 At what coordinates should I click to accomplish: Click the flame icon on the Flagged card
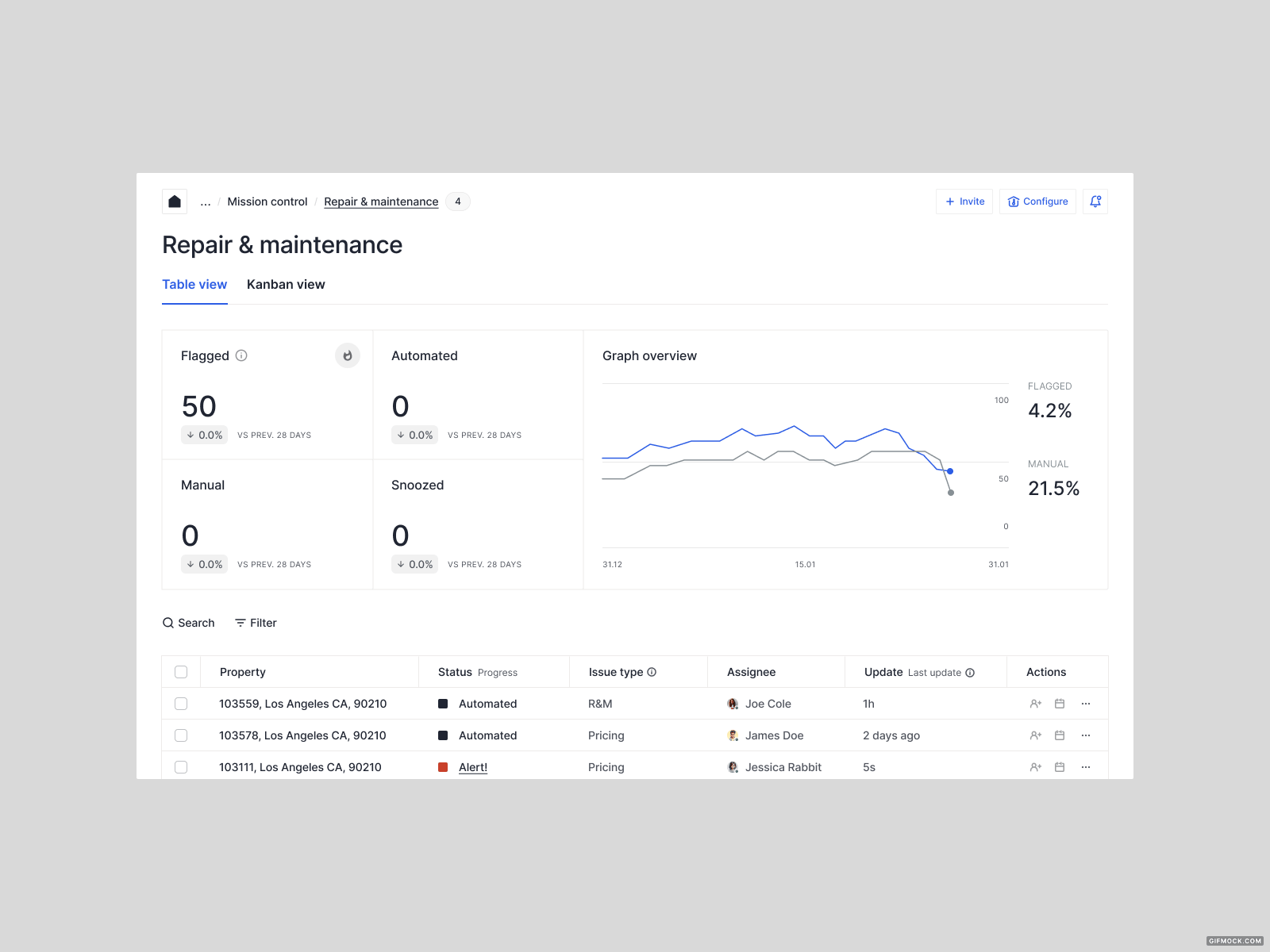(x=347, y=355)
